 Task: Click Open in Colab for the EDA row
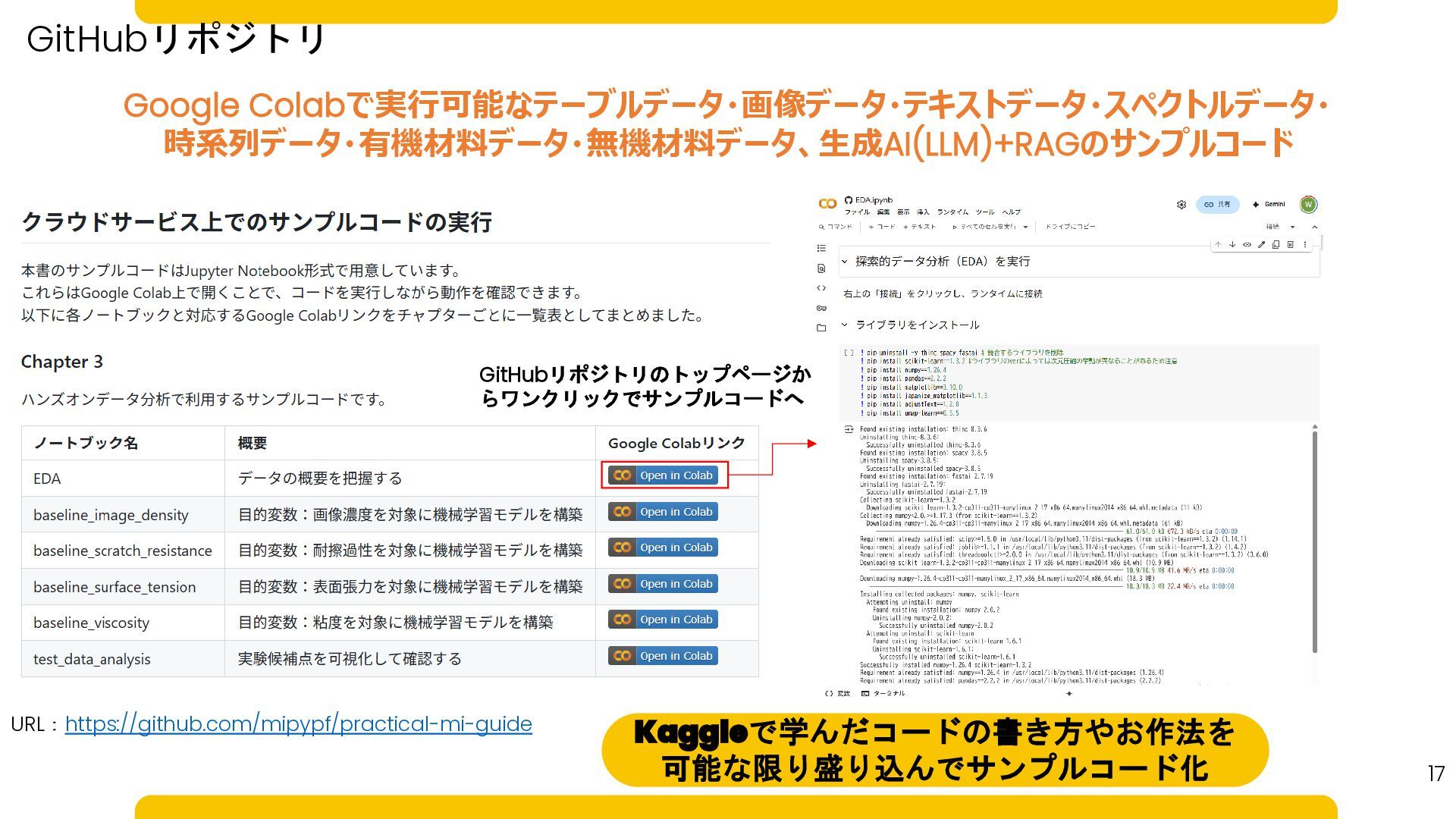tap(663, 475)
